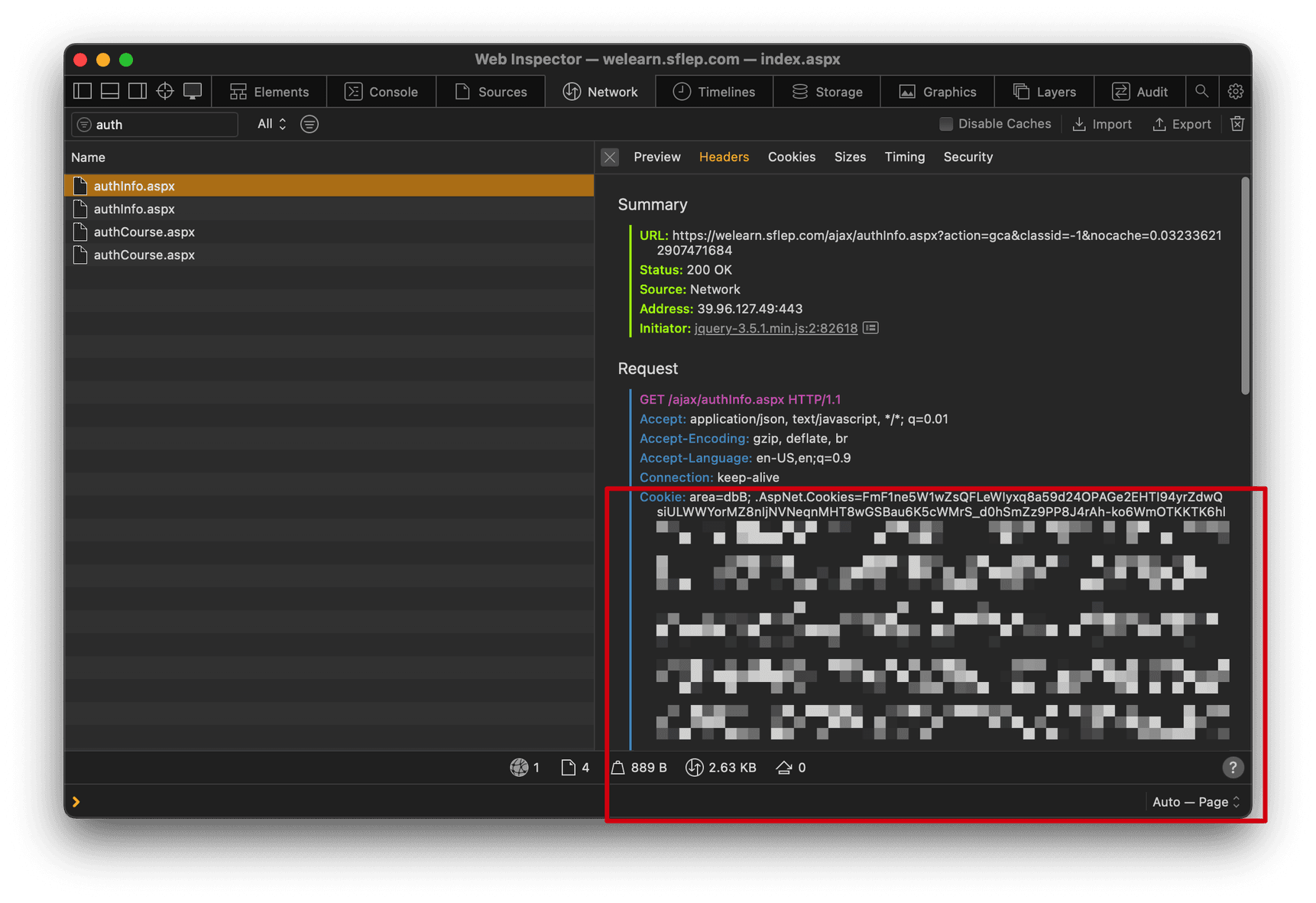The image size is (1316, 903).
Task: Click the element selection crosshair icon
Action: point(165,92)
